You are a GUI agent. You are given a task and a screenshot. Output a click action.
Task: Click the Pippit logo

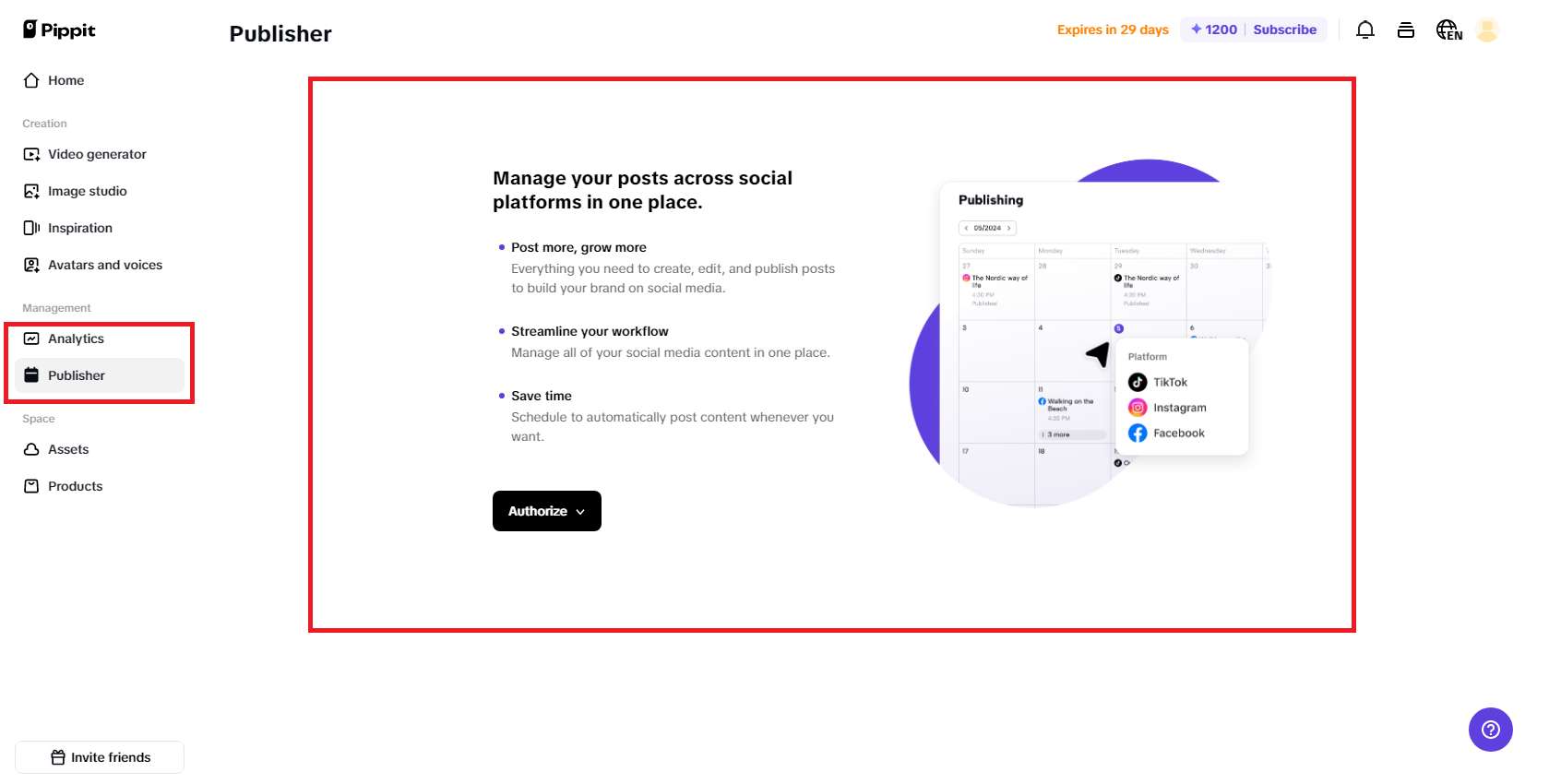point(57,29)
